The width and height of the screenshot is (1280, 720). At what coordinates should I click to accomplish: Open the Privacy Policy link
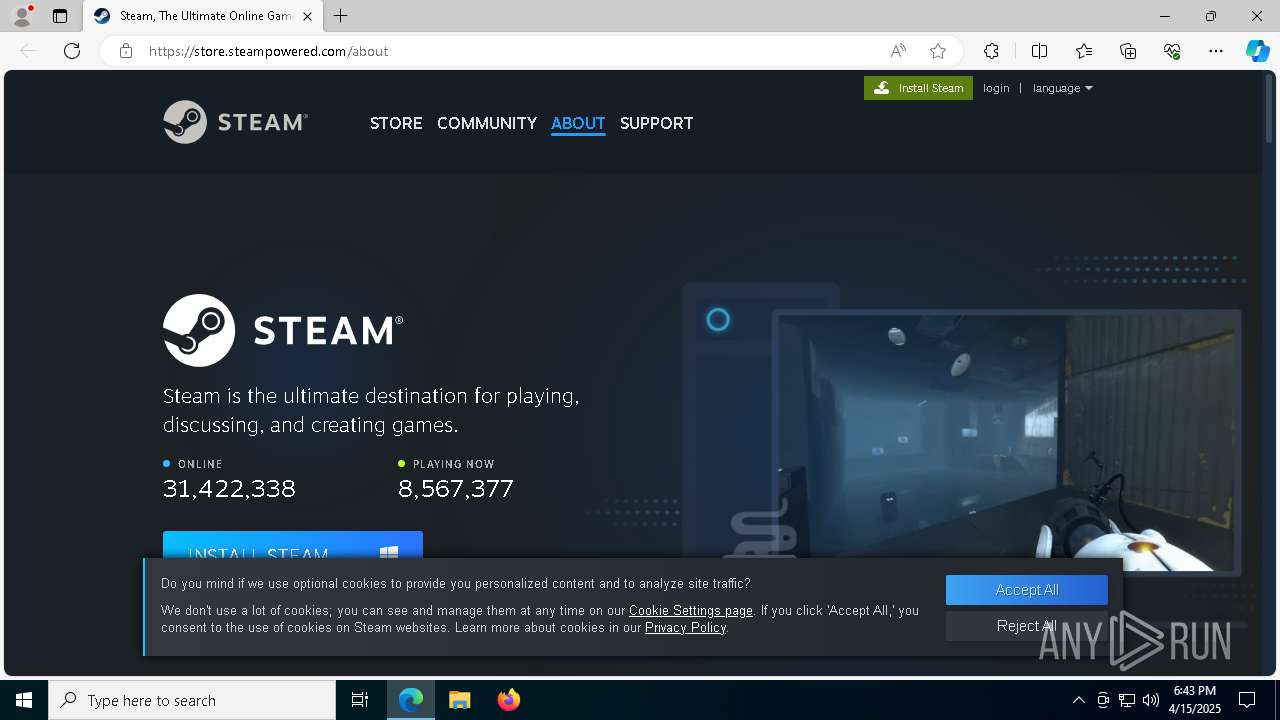[x=685, y=627]
